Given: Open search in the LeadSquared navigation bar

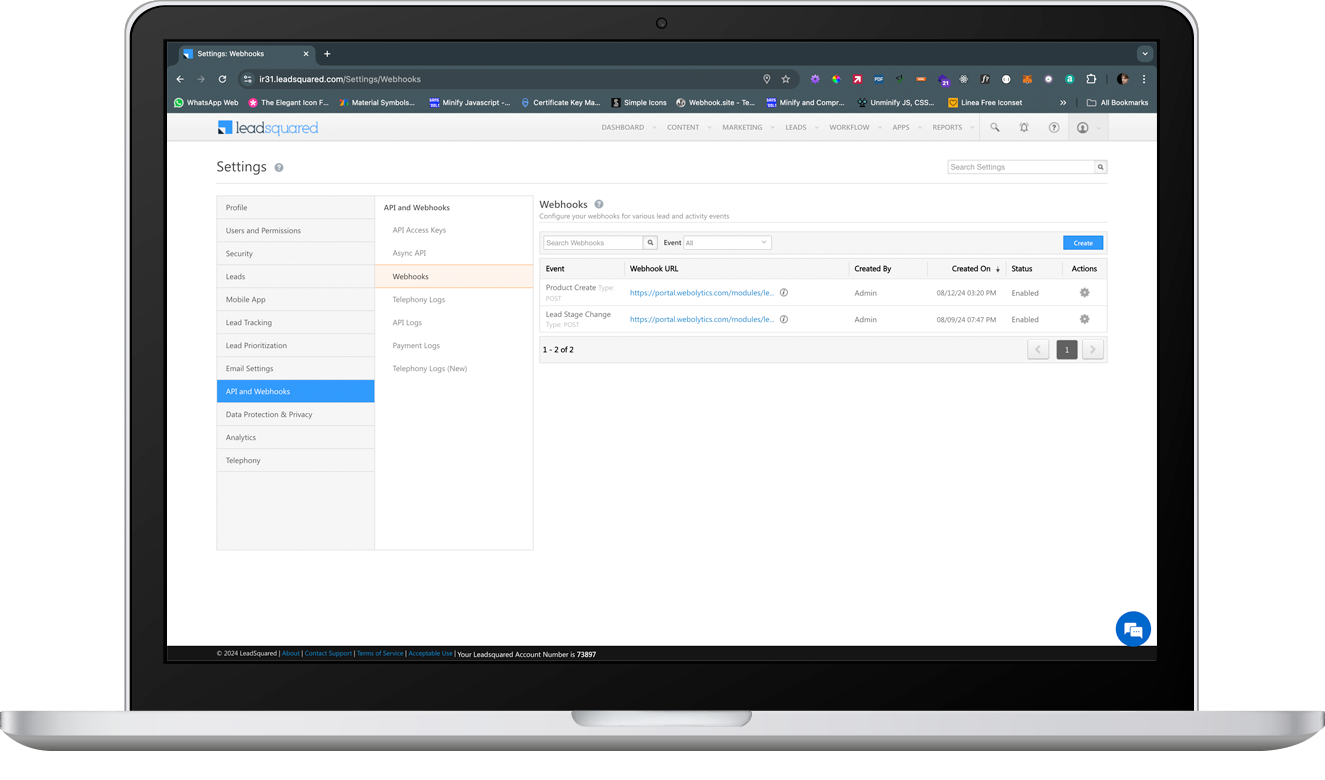Looking at the screenshot, I should click(996, 127).
